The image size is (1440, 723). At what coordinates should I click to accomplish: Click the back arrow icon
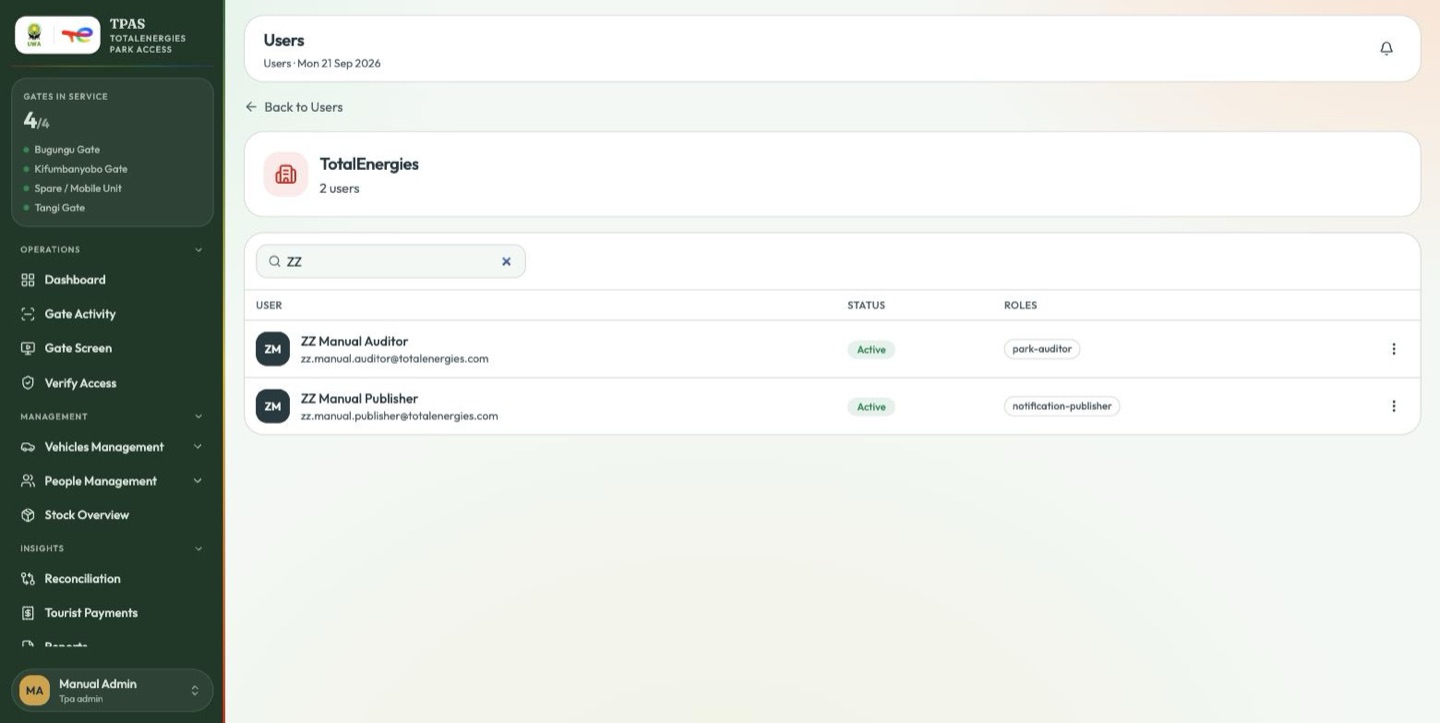pyautogui.click(x=251, y=107)
